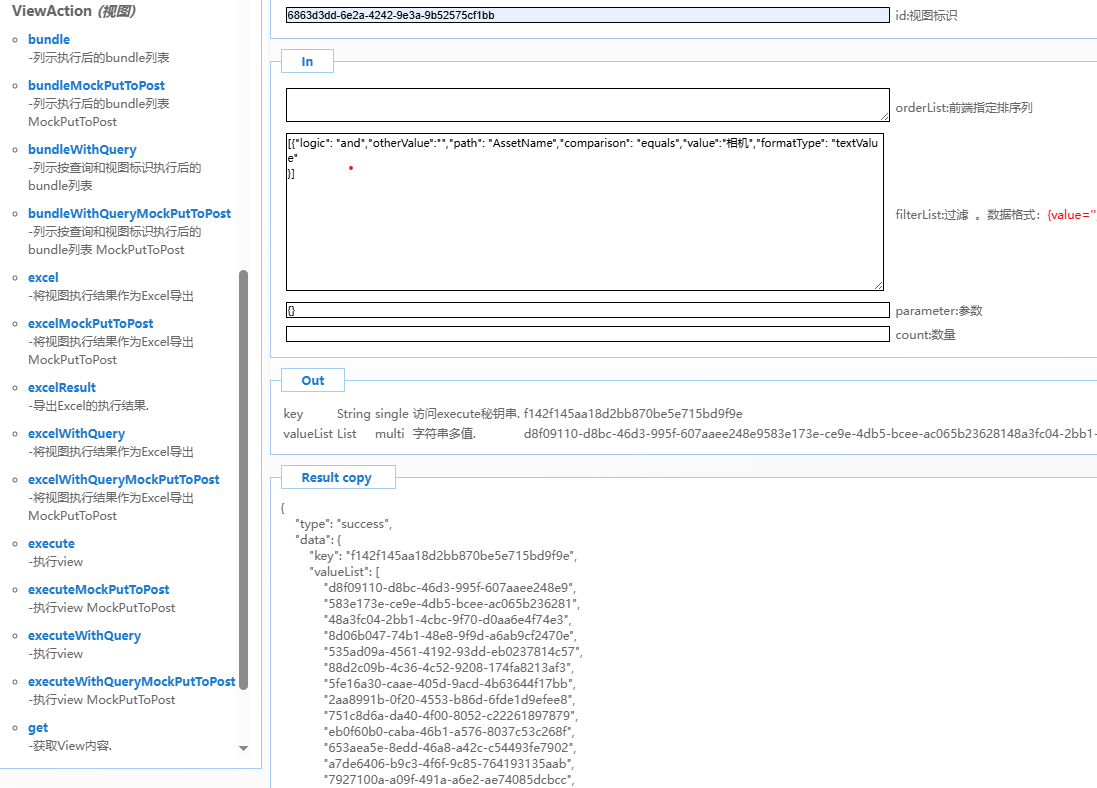Click into the orderList textarea

point(587,105)
